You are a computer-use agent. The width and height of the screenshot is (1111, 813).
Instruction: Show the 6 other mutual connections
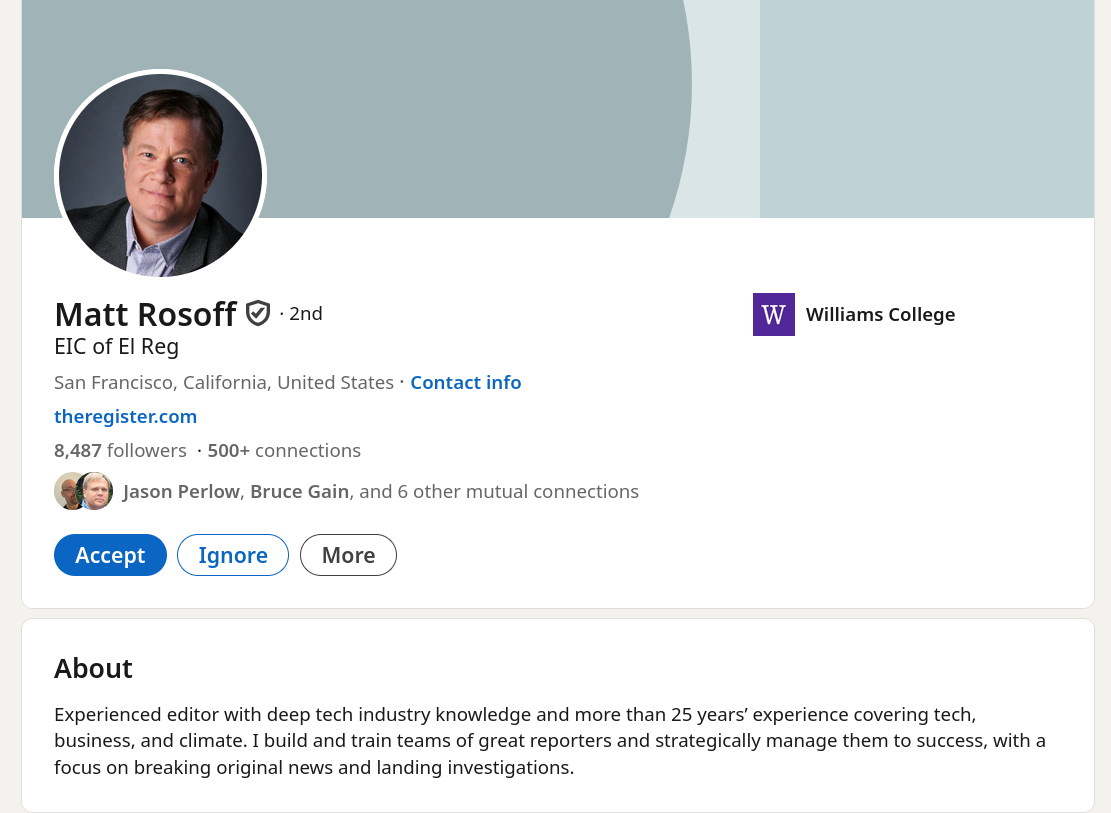pos(498,491)
